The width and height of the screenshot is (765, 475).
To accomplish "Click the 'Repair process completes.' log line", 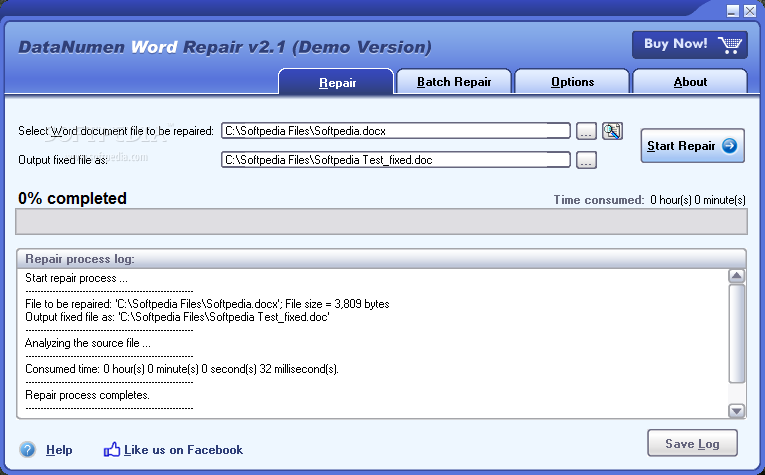I will click(87, 395).
